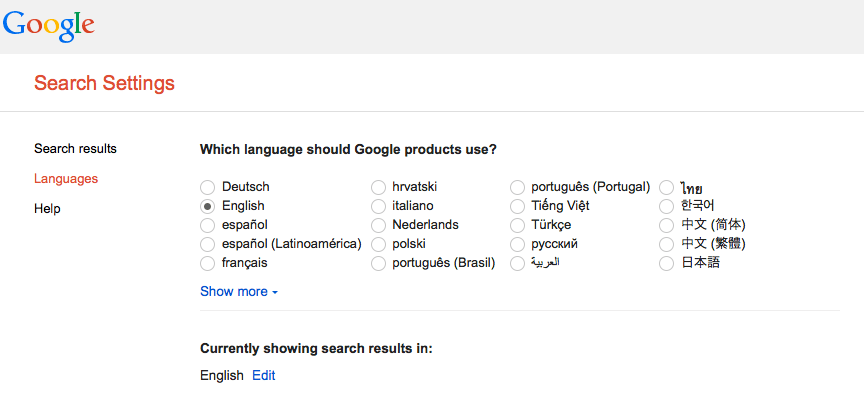Screen dimensions: 864x406
Task: Click Edit next to the search results language
Action: click(x=263, y=376)
